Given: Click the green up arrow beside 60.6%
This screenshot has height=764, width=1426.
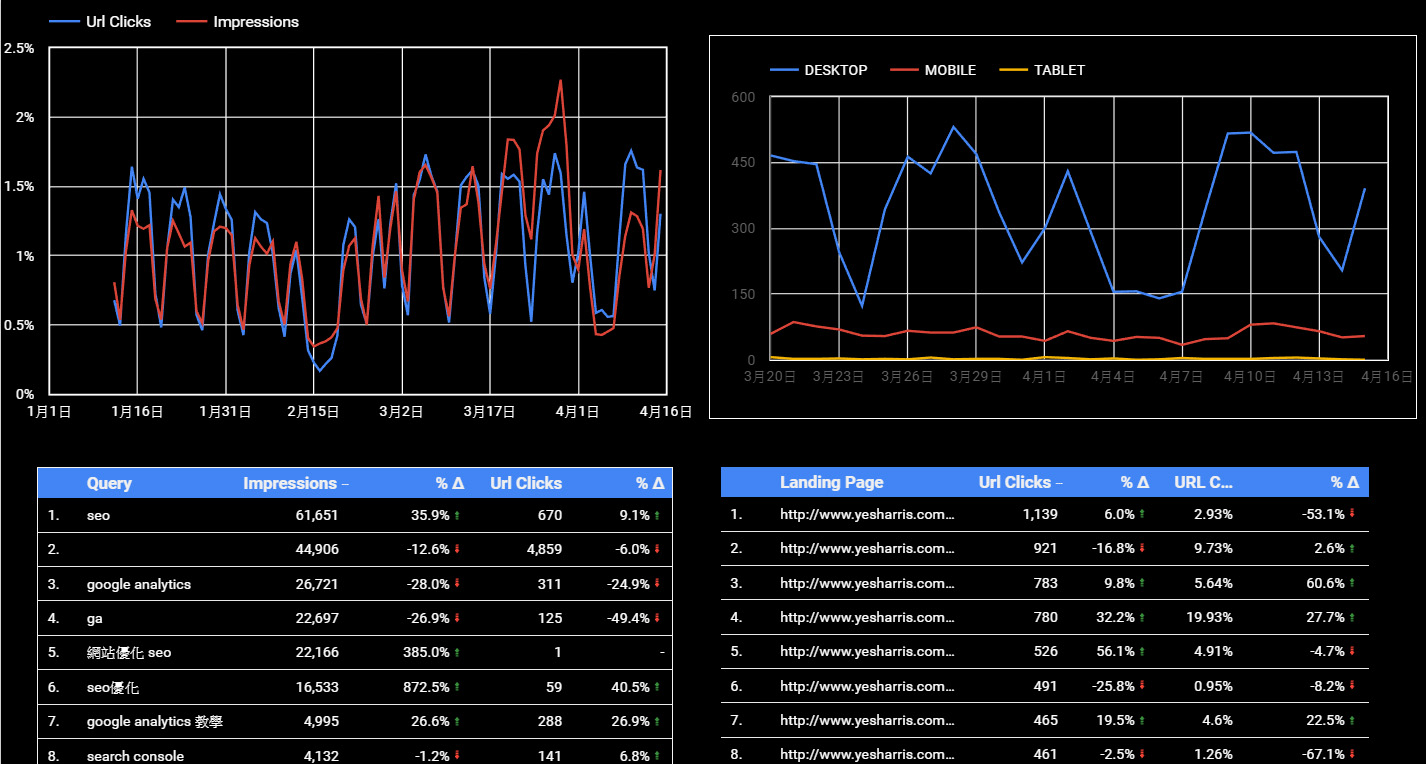Looking at the screenshot, I should click(x=1352, y=583).
